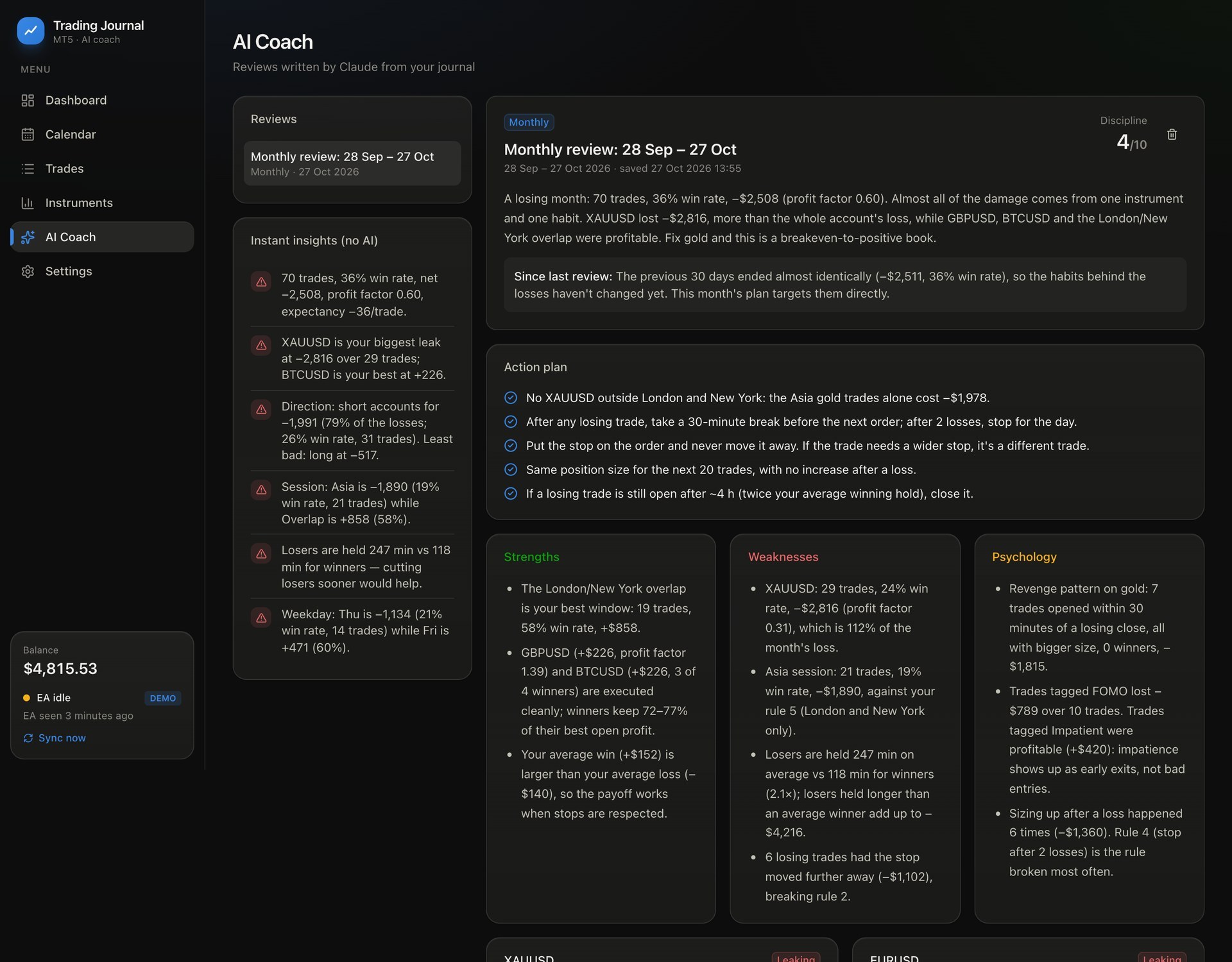Check the 30-minute break action item
The height and width of the screenshot is (962, 1232).
pyautogui.click(x=511, y=421)
